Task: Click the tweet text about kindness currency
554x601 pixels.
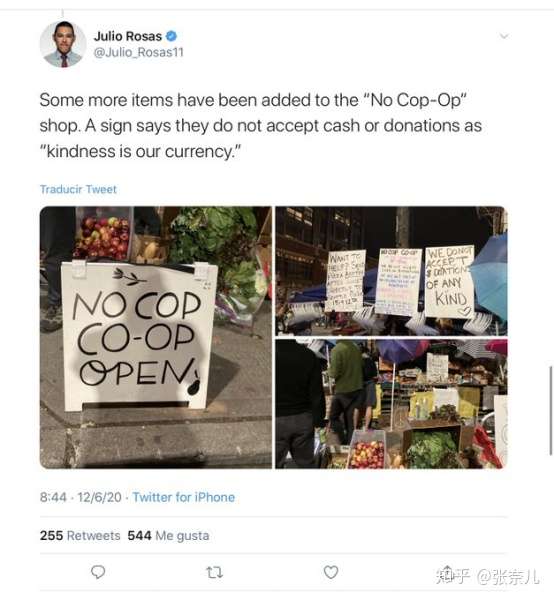Action: coord(261,126)
